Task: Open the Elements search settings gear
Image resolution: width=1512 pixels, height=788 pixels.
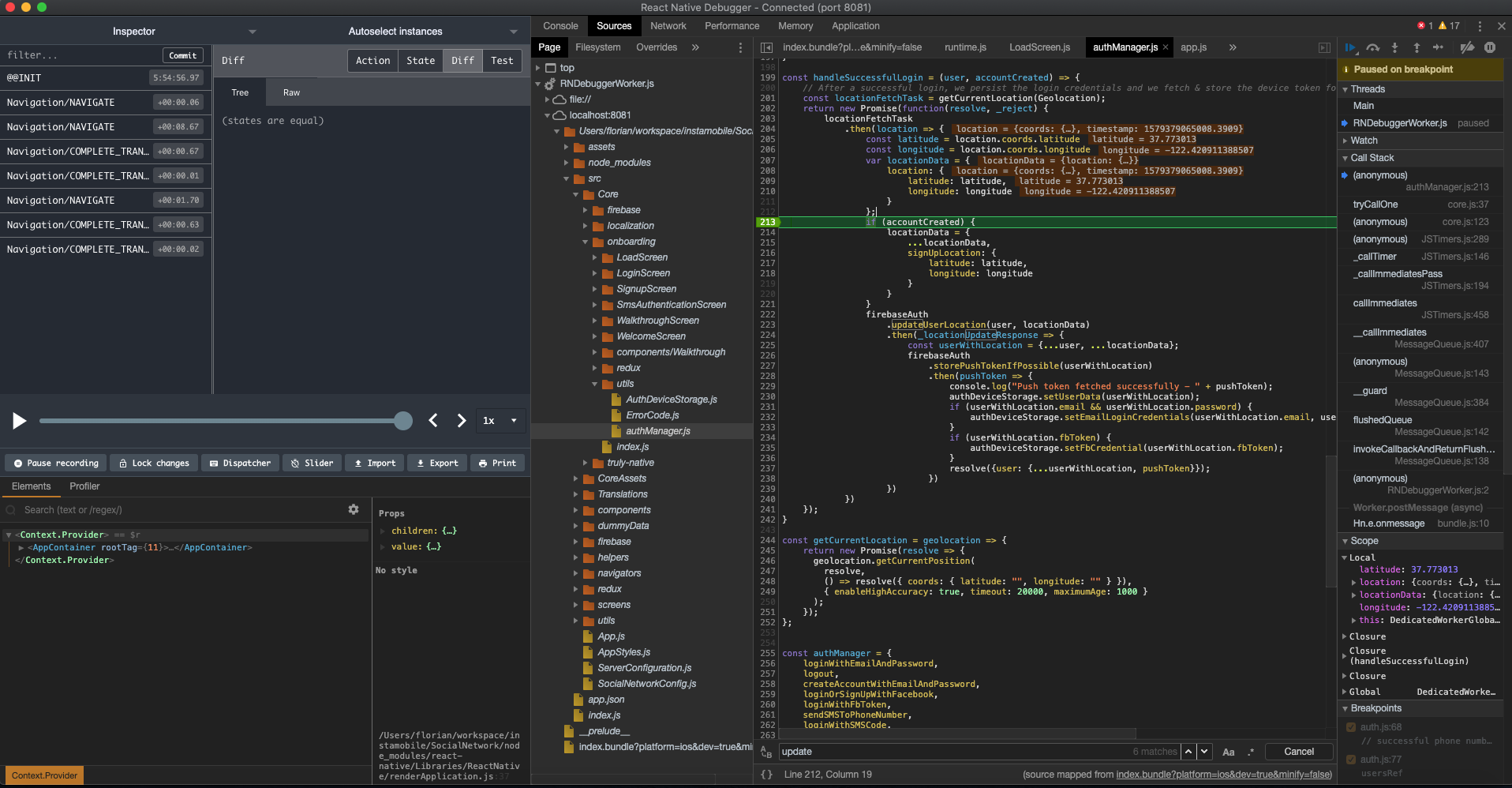Action: (x=353, y=509)
